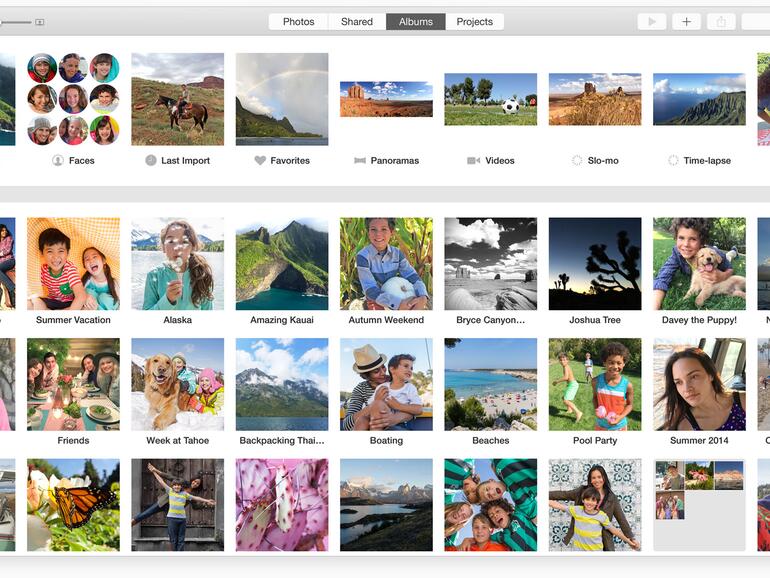This screenshot has height=578, width=770.
Task: Open the Videos soccer ball thumbnail
Action: (x=491, y=99)
